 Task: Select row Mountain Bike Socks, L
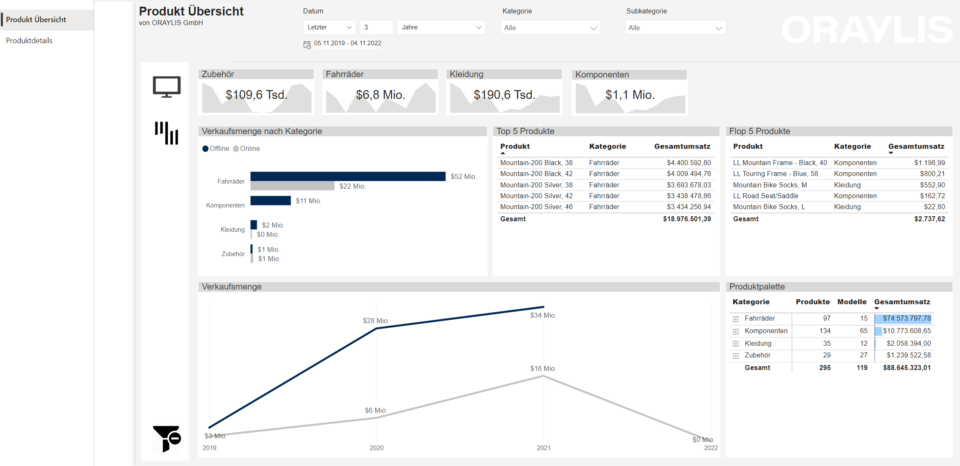tap(839, 207)
